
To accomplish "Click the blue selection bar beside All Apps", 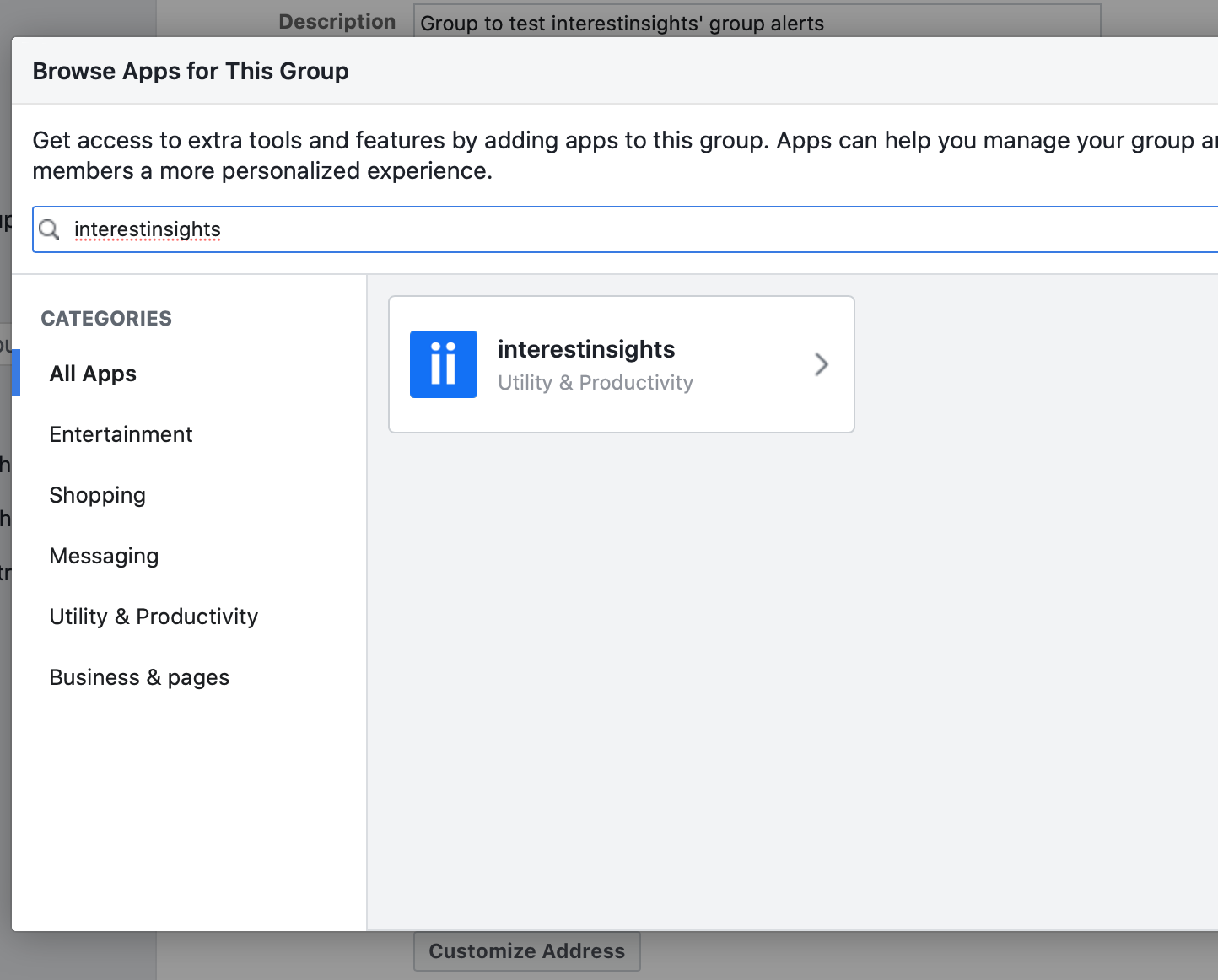I will pos(15,373).
